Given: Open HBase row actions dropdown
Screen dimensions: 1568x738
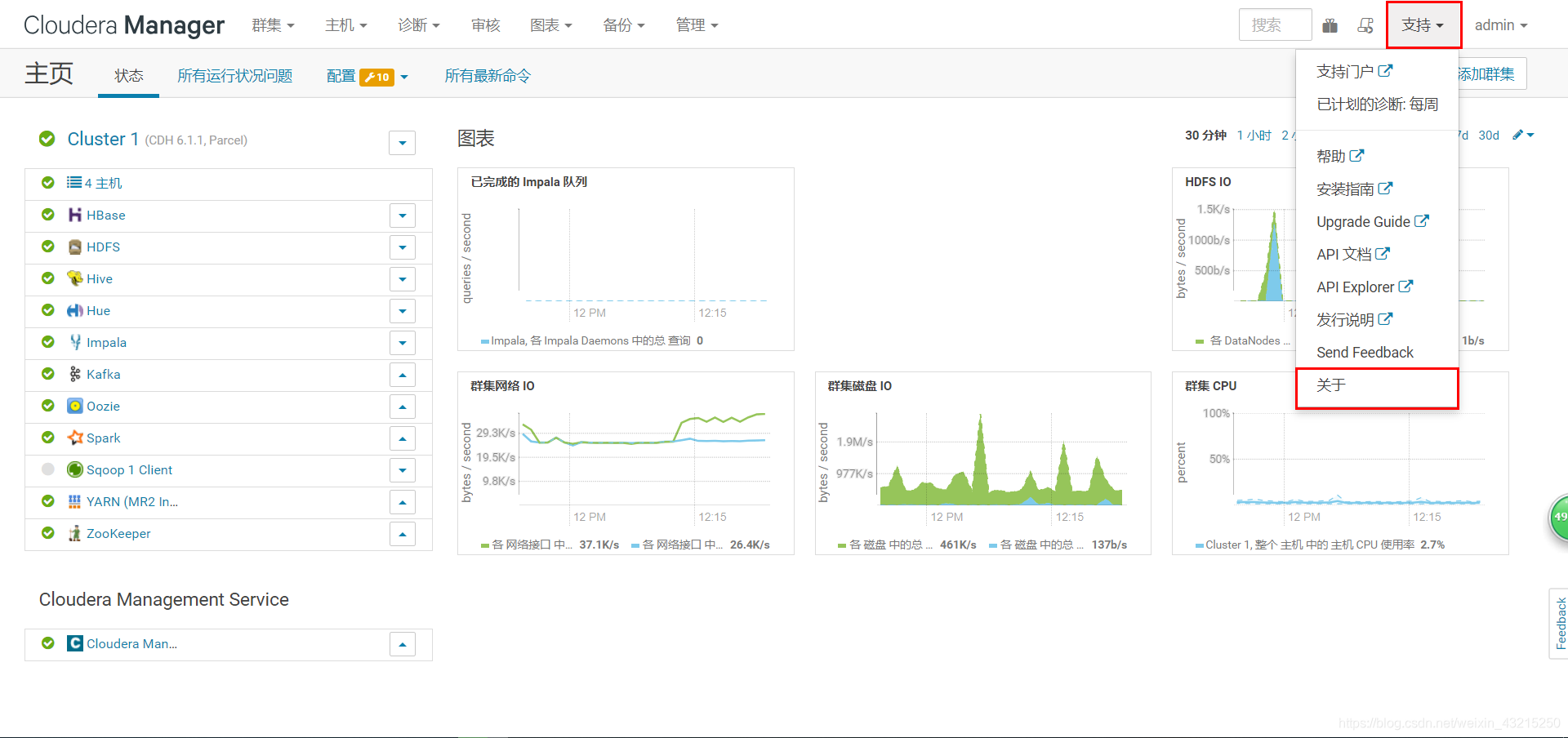Looking at the screenshot, I should [402, 216].
